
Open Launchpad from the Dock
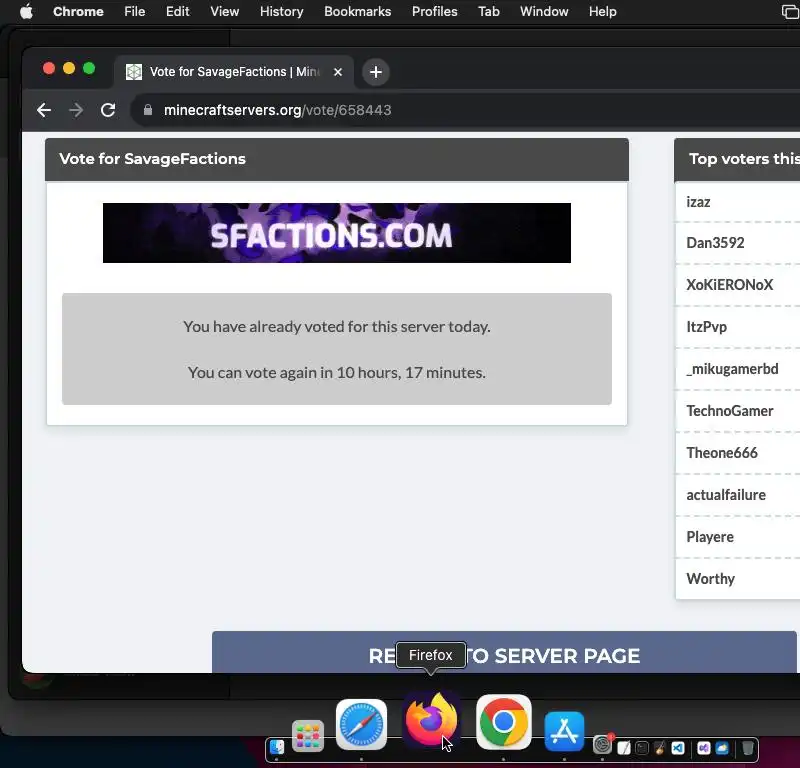click(308, 735)
